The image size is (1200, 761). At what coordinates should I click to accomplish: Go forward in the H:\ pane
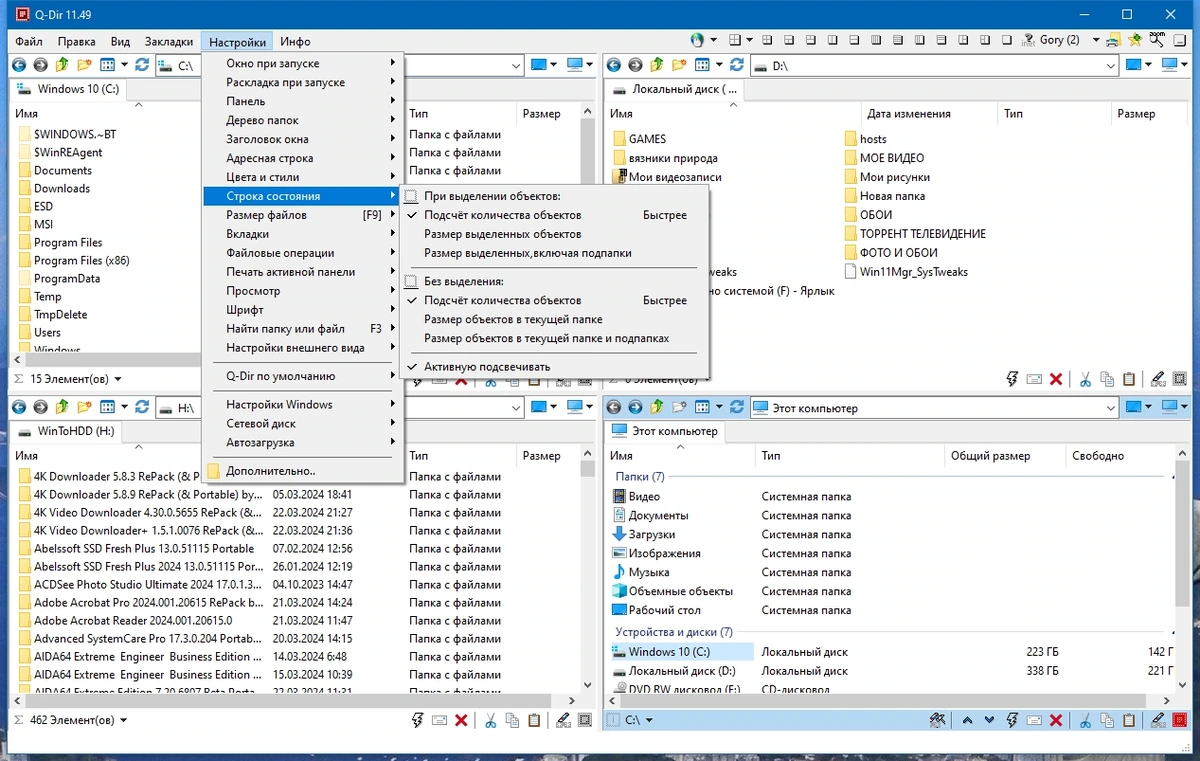pos(40,407)
